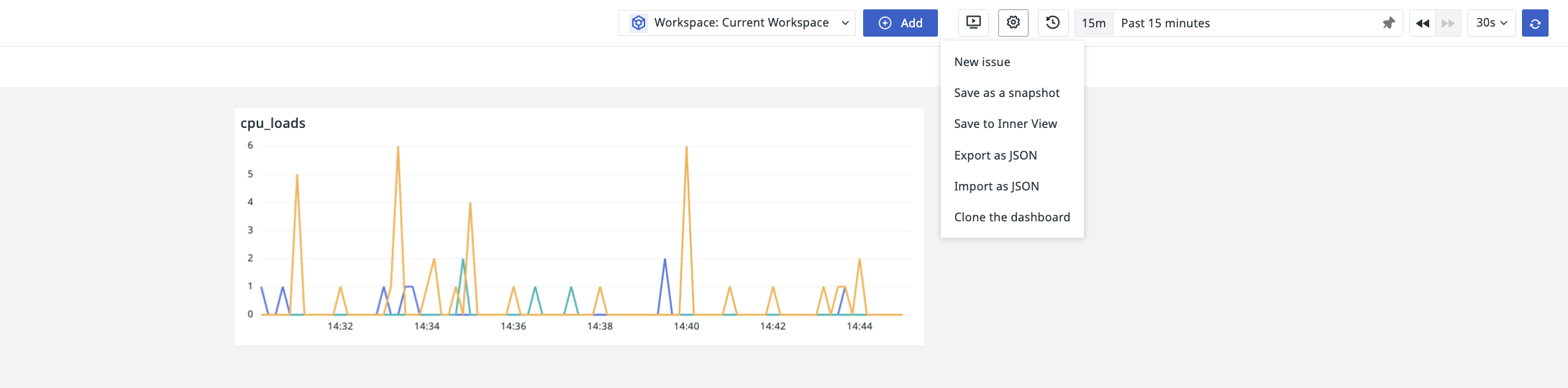Step time range backward with rewind icon
Screen dimensions: 1568x388
[x=1422, y=23]
